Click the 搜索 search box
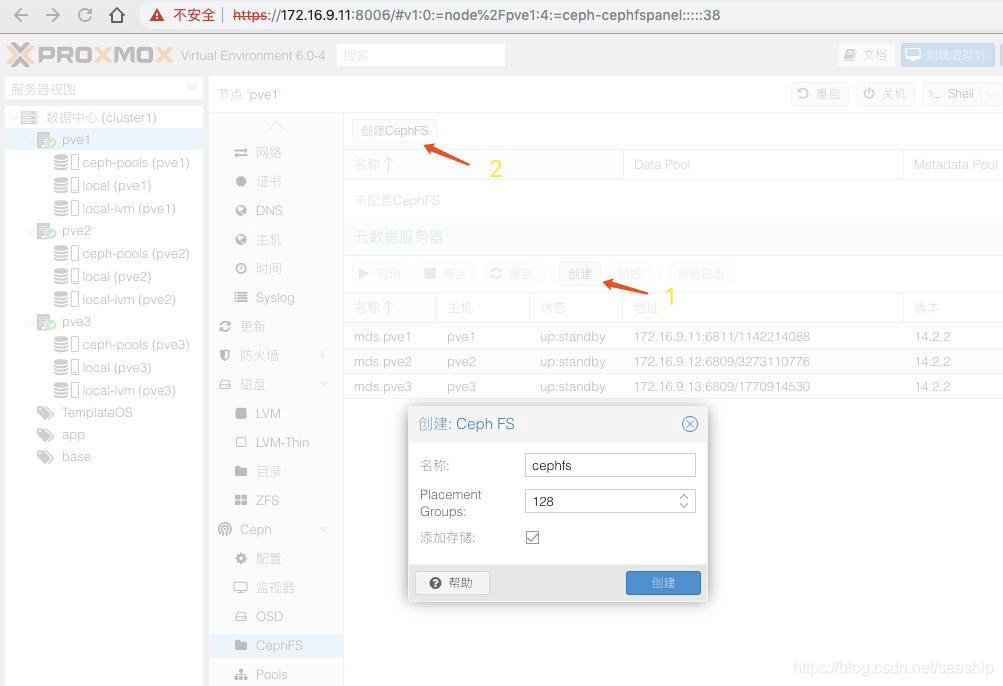This screenshot has width=1003, height=686. tap(421, 55)
